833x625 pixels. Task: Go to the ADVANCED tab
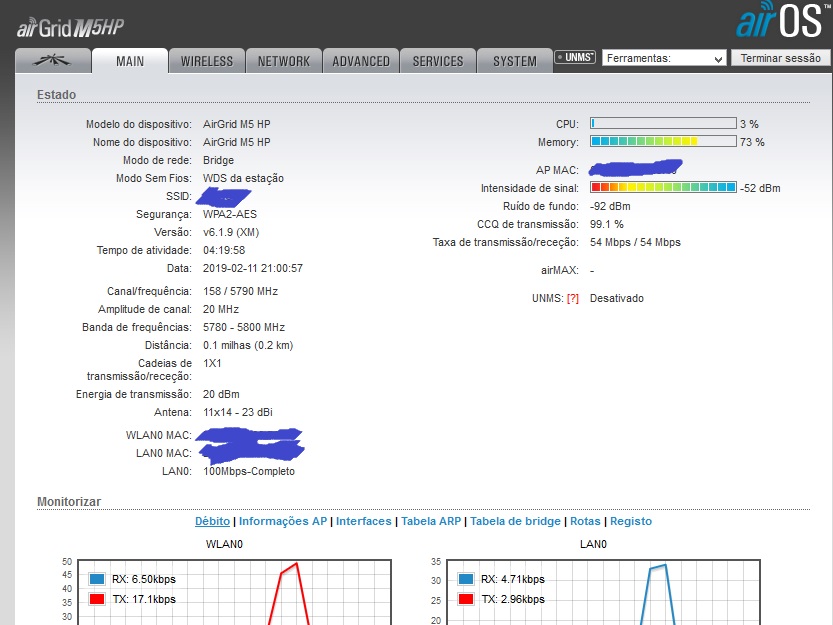click(361, 61)
